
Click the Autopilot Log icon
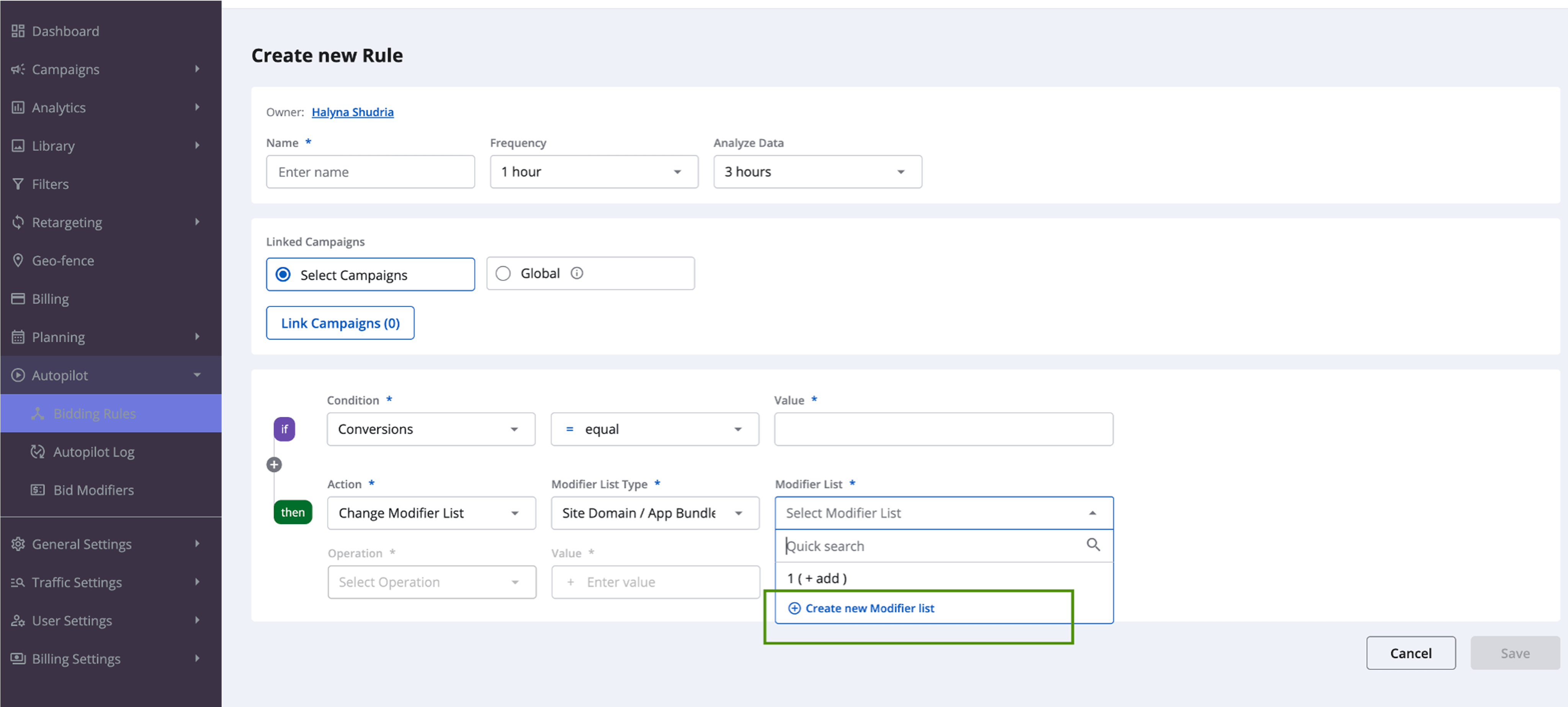38,452
